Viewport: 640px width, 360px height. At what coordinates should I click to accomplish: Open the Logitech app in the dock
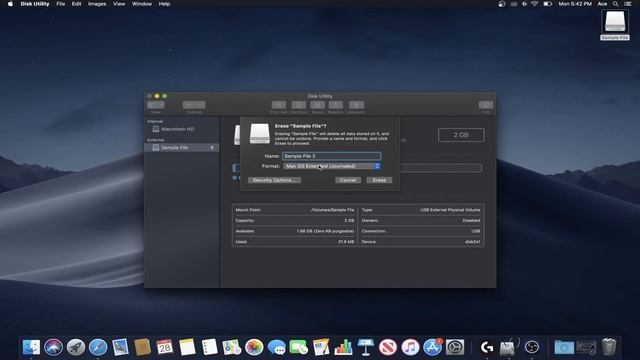[487, 347]
